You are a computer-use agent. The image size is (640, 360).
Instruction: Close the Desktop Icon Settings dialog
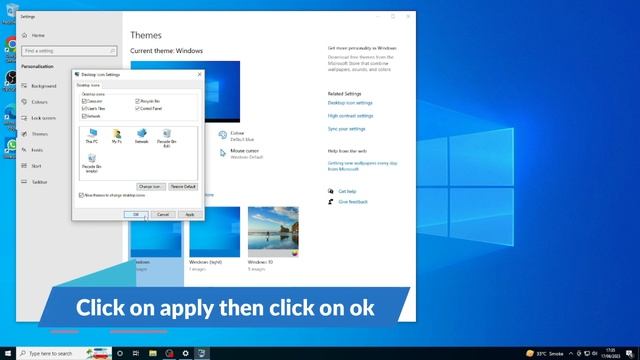coord(199,74)
